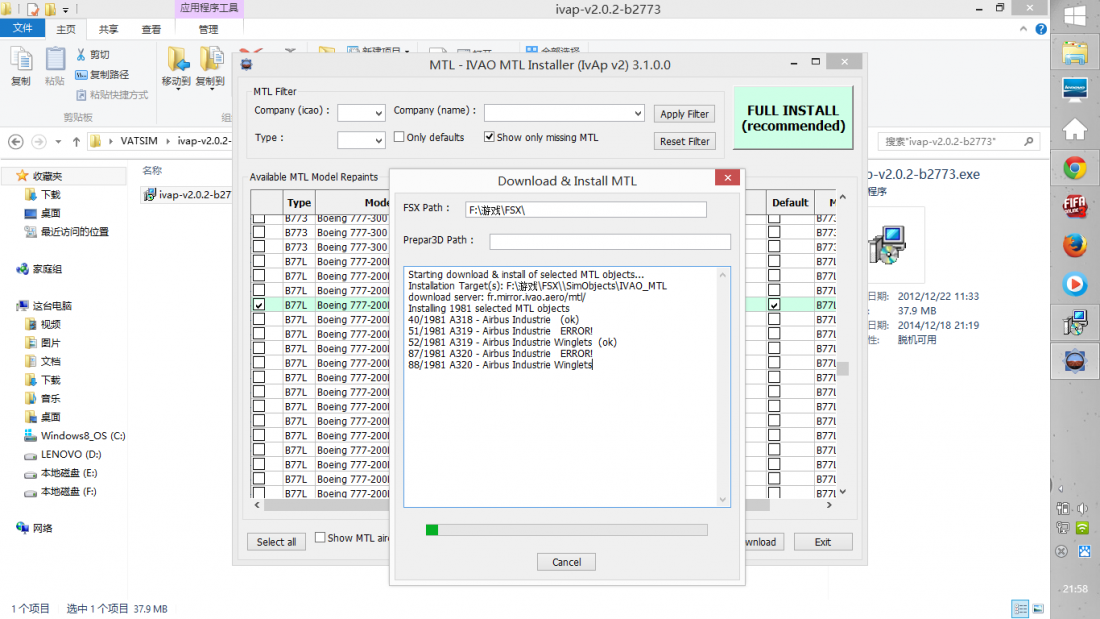The image size is (1100, 619).
Task: Open Google Chrome from the side taskbar
Action: [x=1075, y=168]
